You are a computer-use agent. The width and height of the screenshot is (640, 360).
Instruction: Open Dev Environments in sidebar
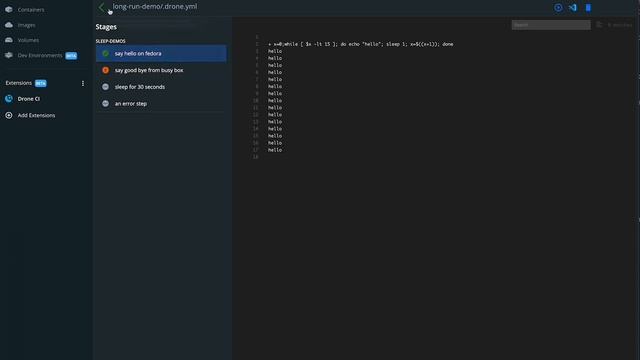tap(41, 56)
